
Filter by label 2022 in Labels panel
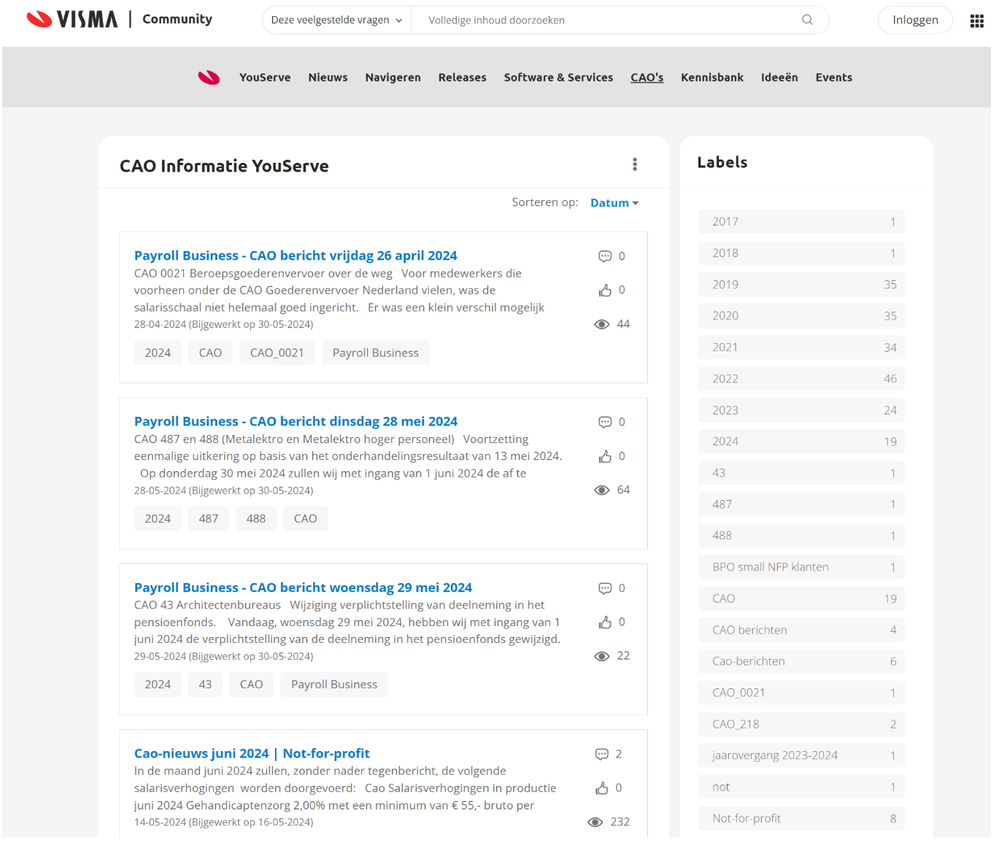click(801, 379)
